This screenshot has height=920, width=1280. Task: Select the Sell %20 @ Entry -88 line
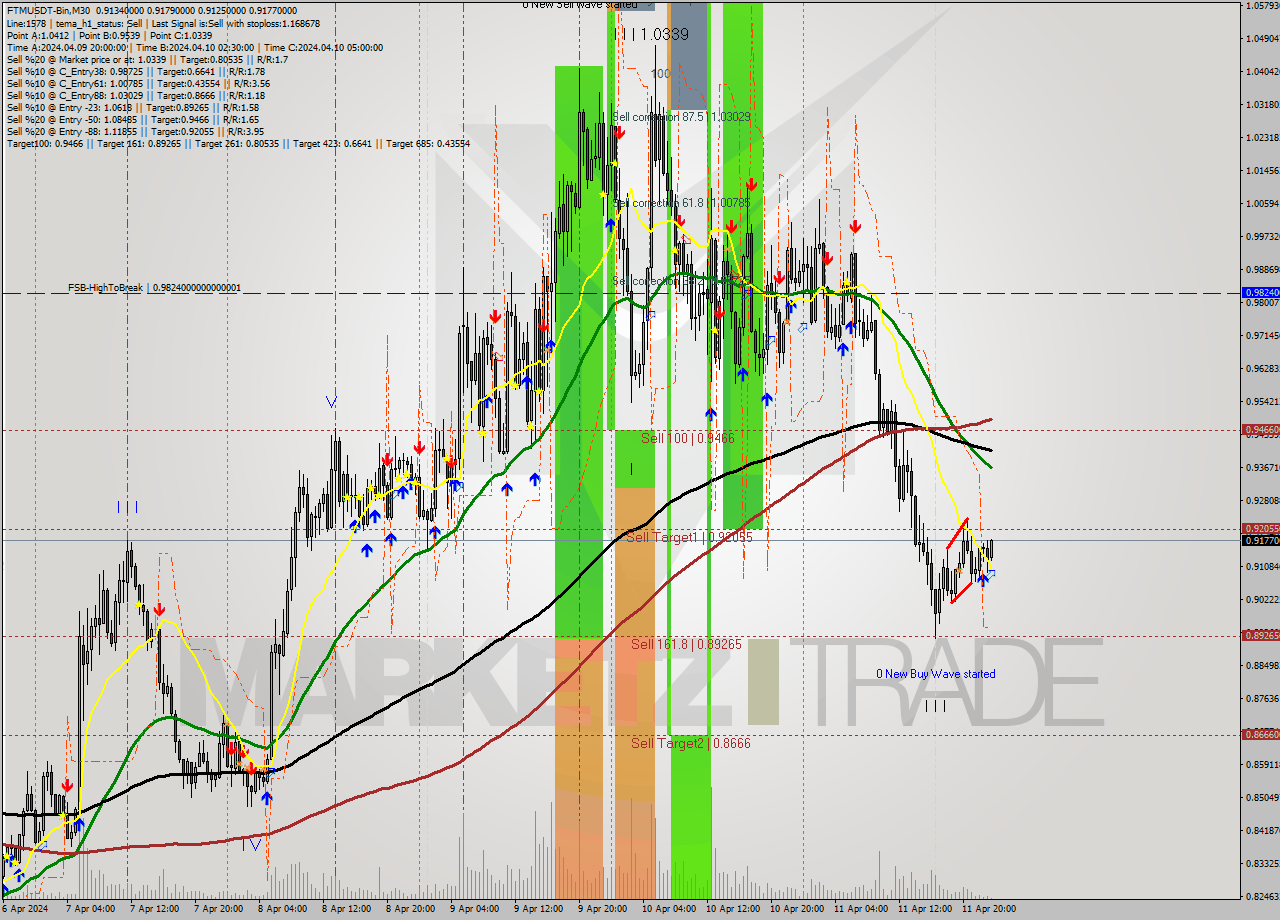(135, 131)
